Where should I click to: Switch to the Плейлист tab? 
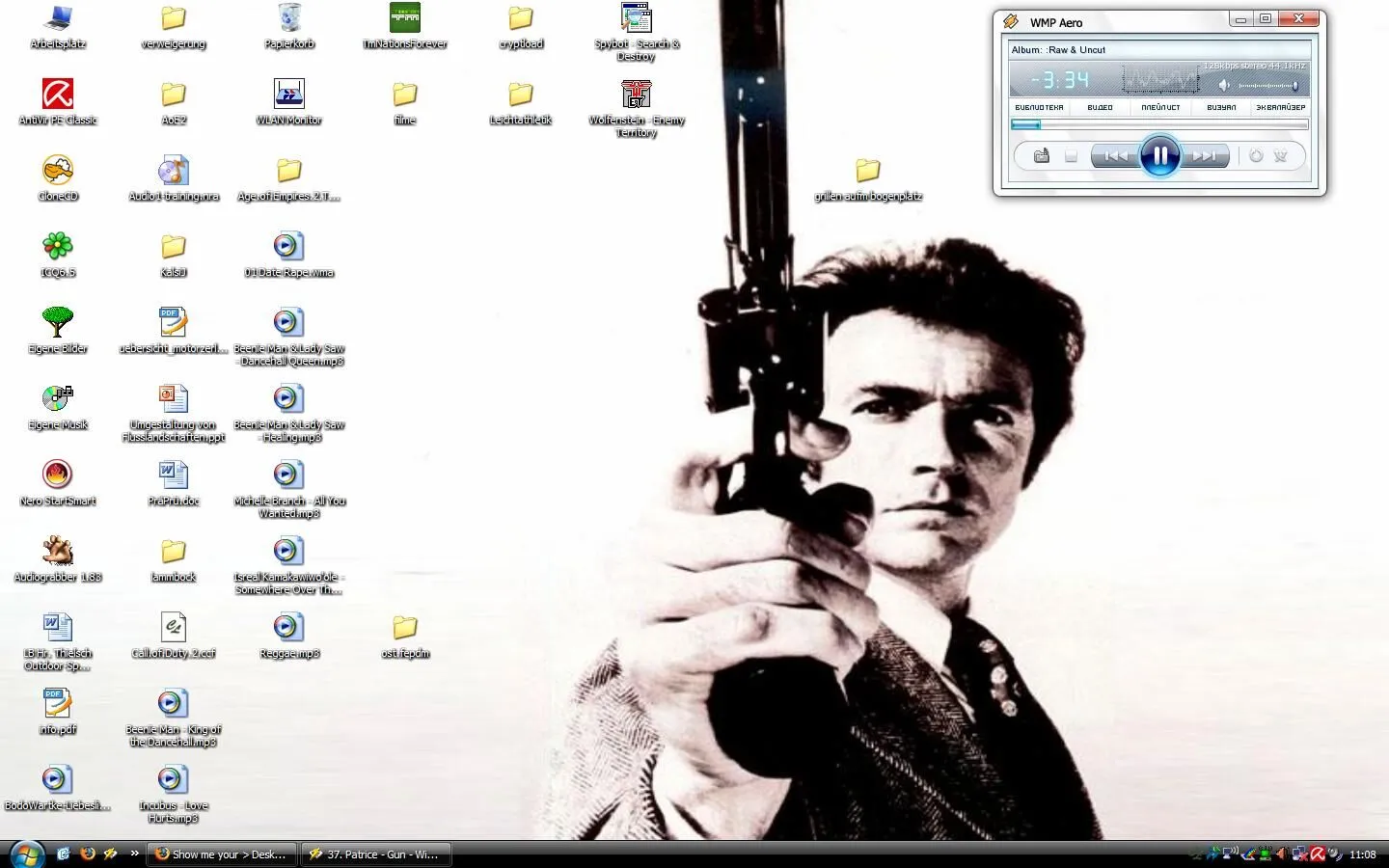click(x=1160, y=108)
